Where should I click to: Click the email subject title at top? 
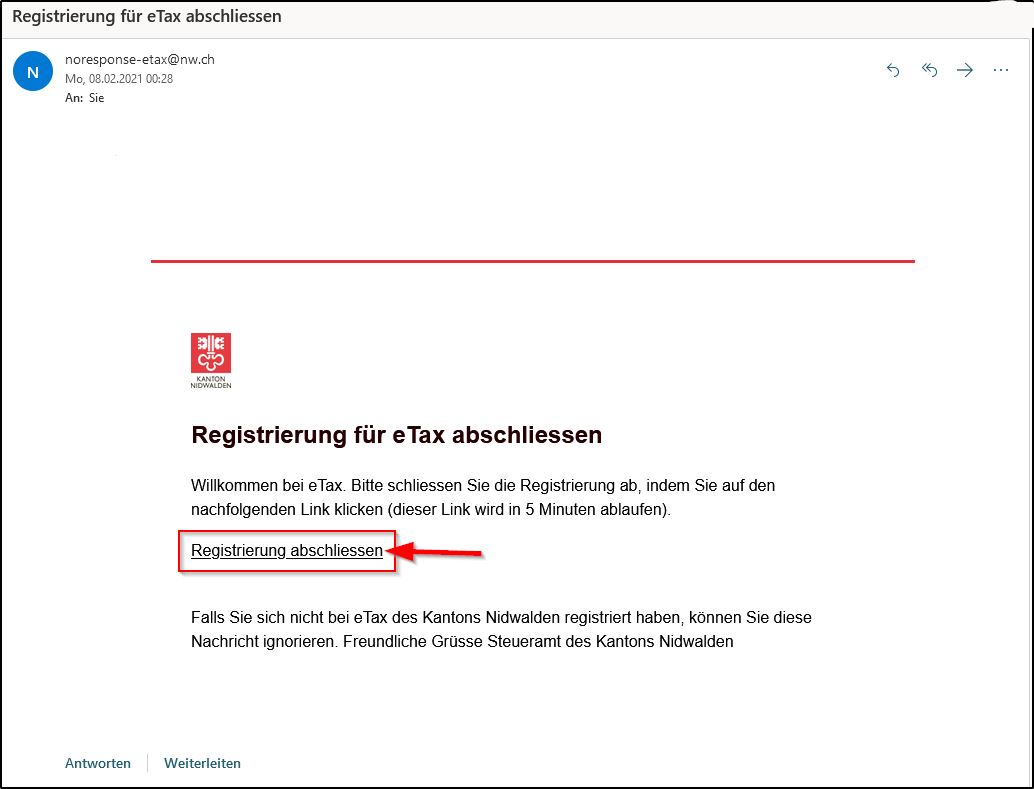tap(147, 16)
